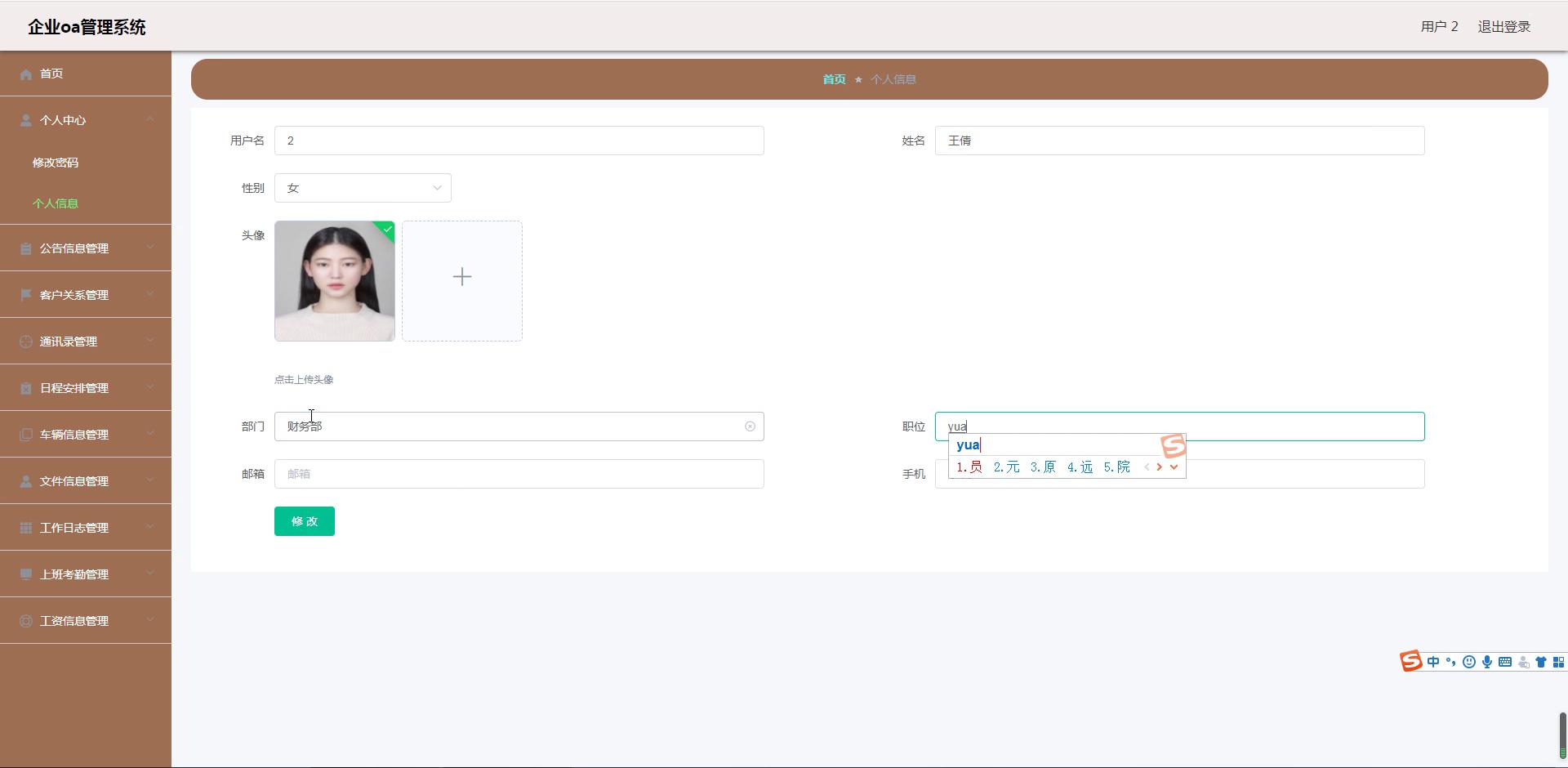Click the Sogou microphone voice input icon

coord(1487,663)
